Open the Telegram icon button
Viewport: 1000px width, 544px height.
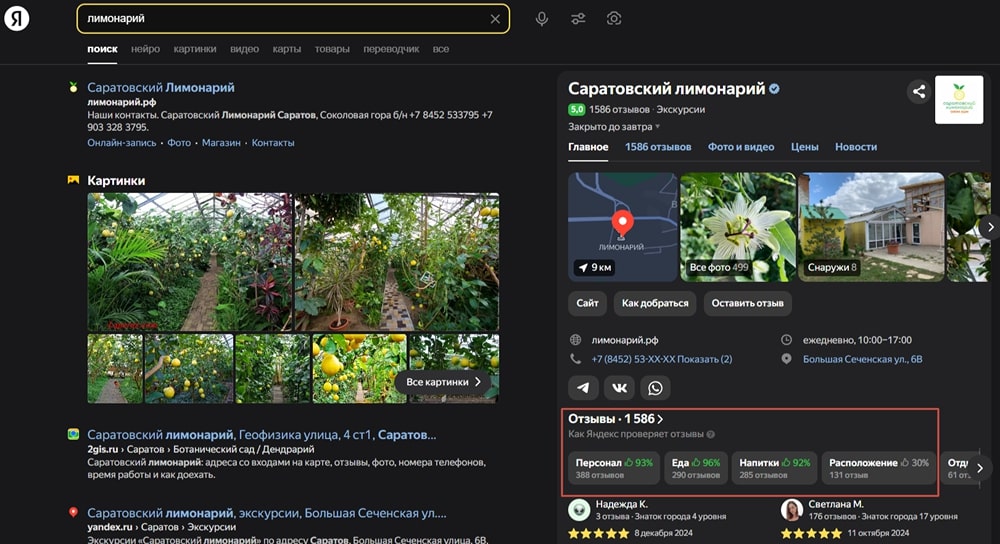click(583, 387)
